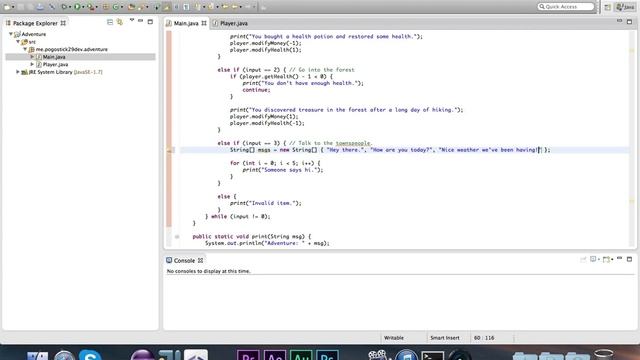
Task: Open Terminal from the Dock
Action: coord(433,355)
